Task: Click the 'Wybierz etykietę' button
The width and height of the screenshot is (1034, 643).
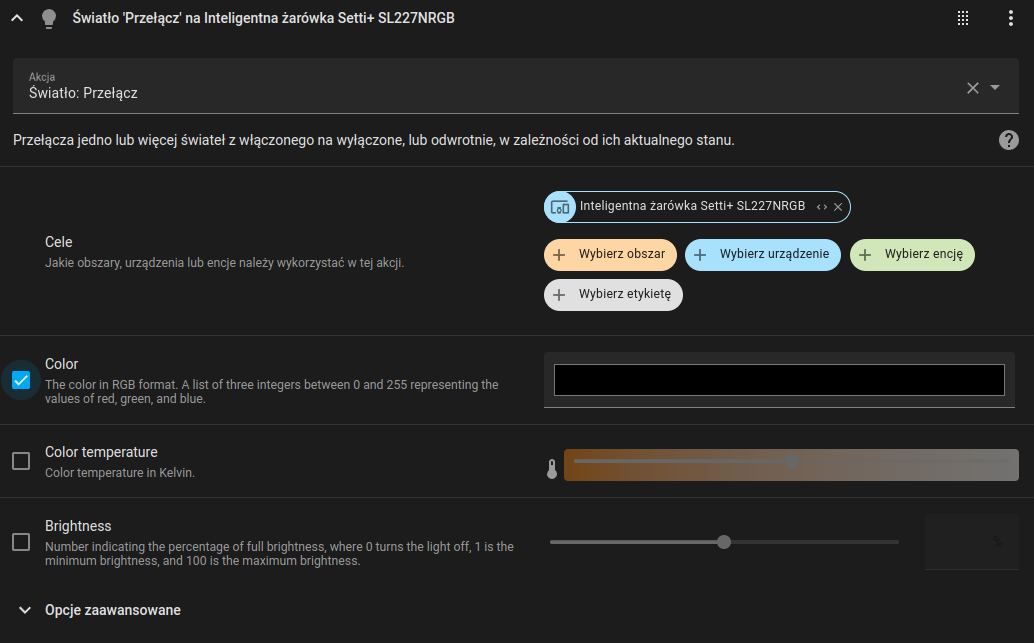Action: 613,295
